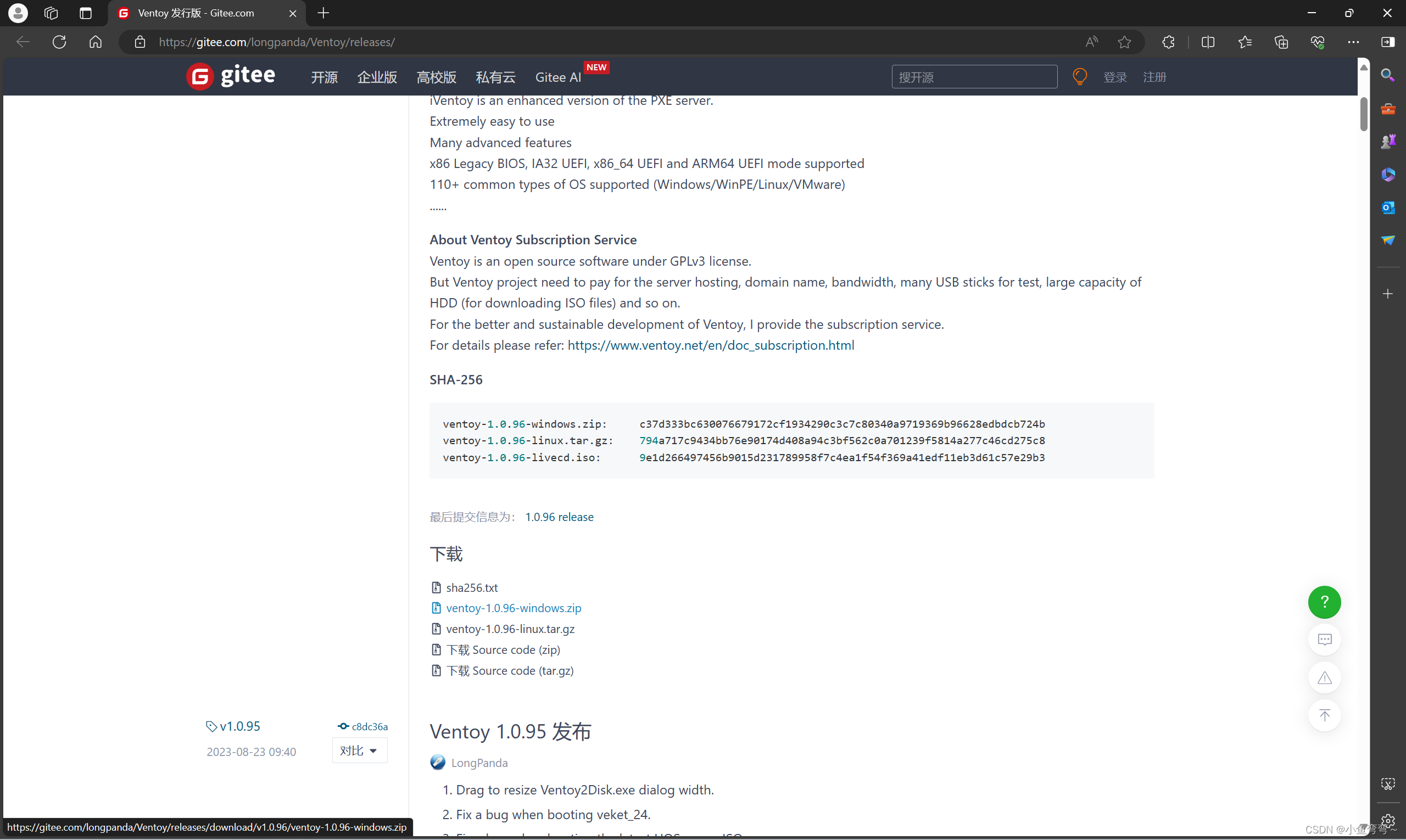Open the sidebar search icon
The width and height of the screenshot is (1406, 840).
coord(1388,75)
